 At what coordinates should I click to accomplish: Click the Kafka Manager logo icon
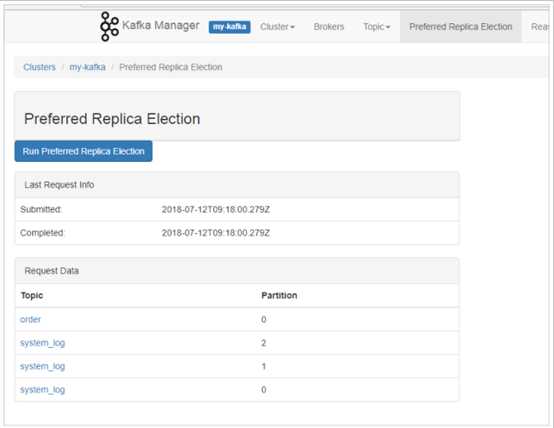coord(109,27)
